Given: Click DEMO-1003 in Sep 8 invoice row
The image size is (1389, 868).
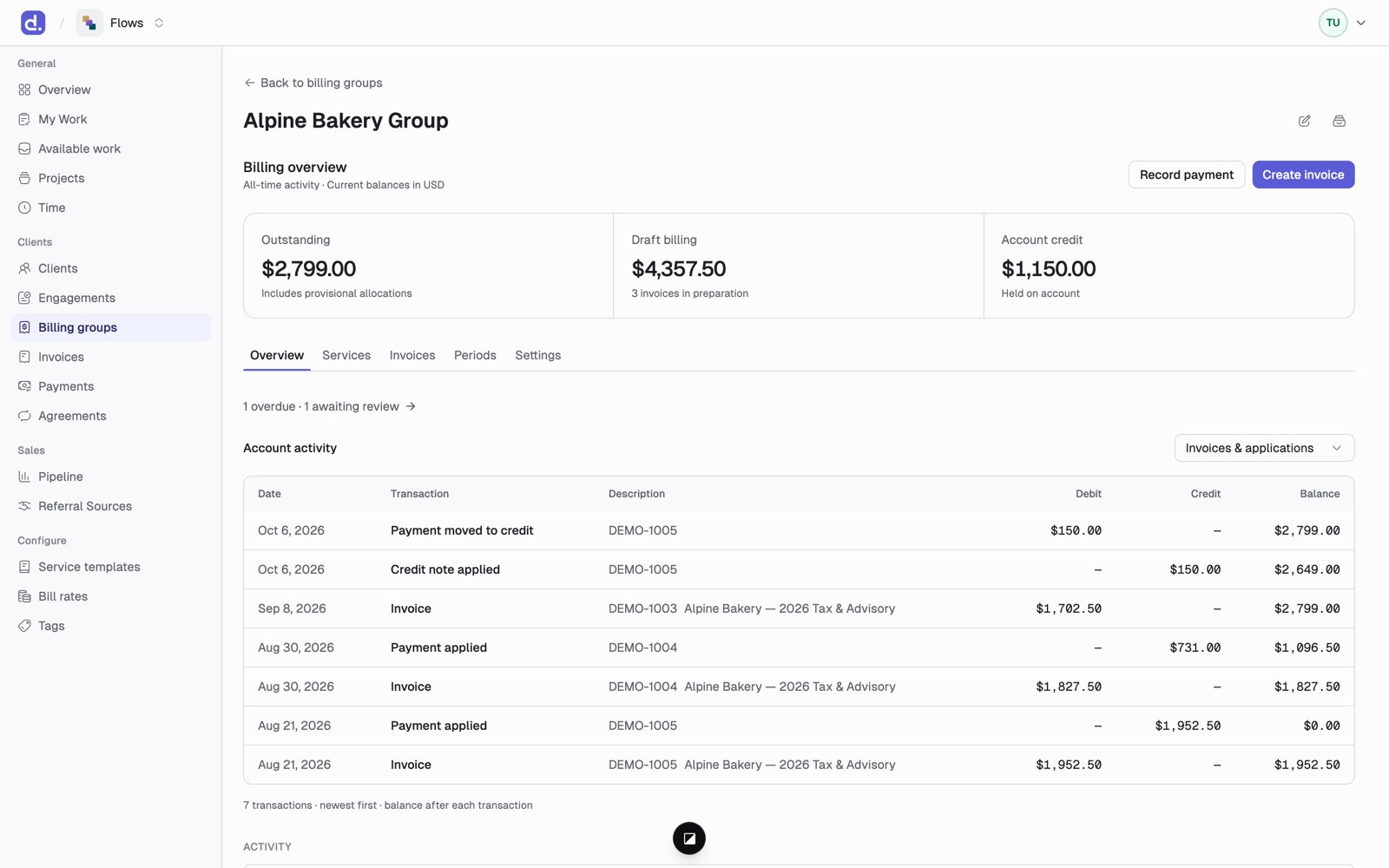Looking at the screenshot, I should (642, 608).
